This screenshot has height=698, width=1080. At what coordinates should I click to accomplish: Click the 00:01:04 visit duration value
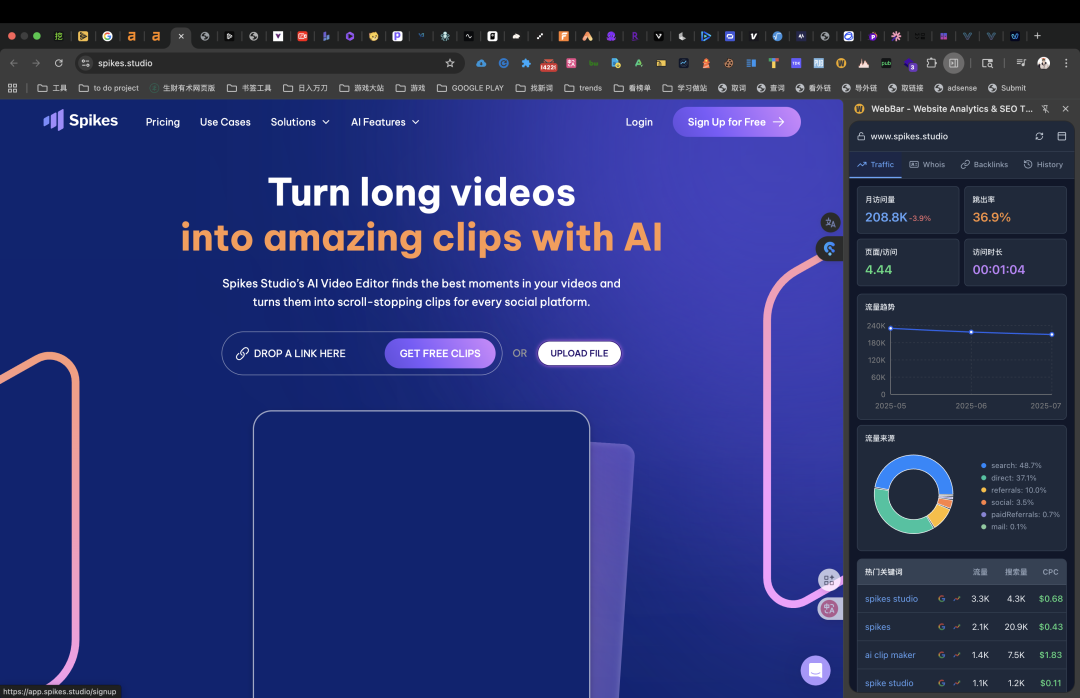point(998,269)
